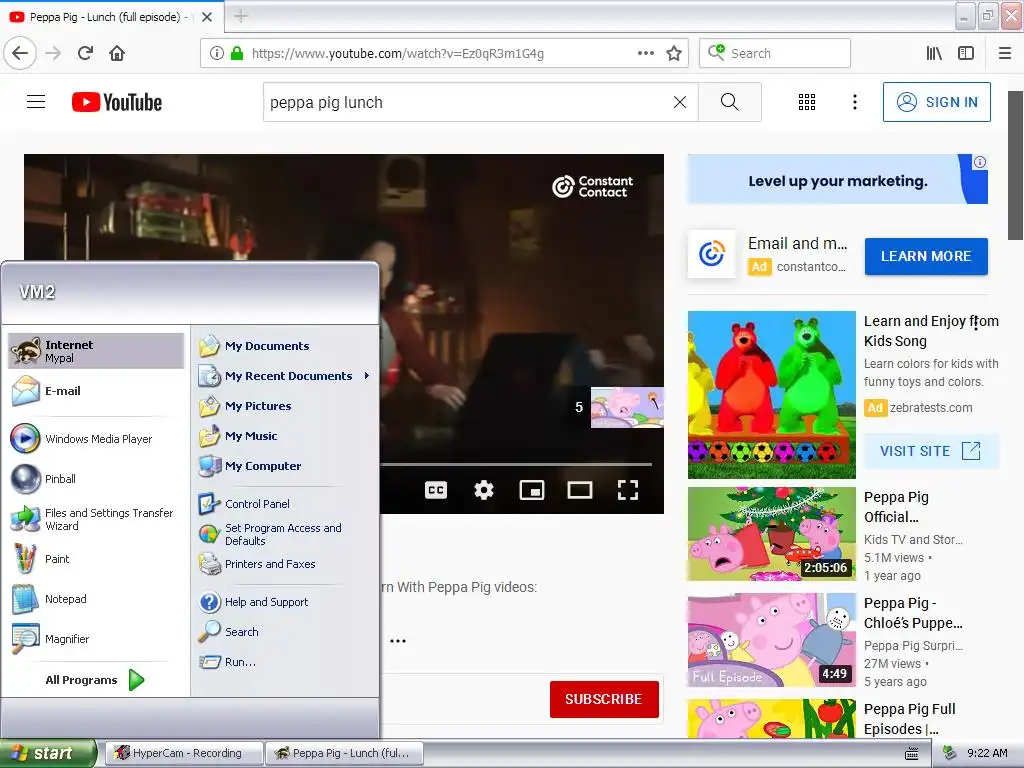This screenshot has width=1024, height=768.
Task: Bookmark this page with the star icon
Action: [x=674, y=53]
